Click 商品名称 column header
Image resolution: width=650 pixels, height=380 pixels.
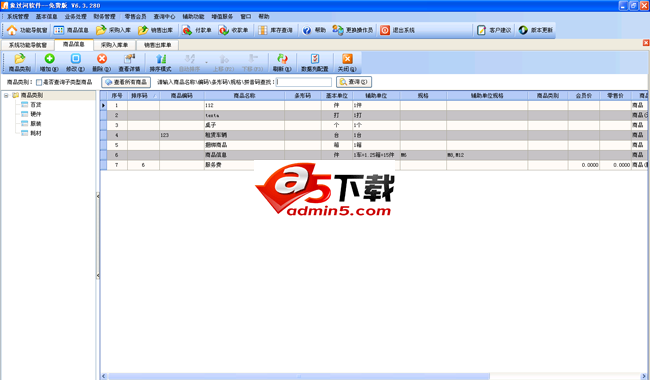(244, 96)
